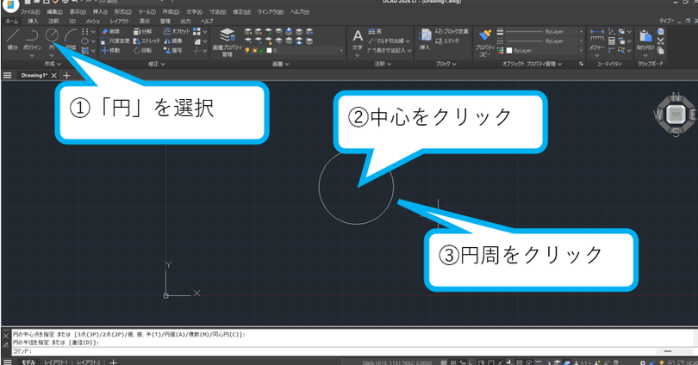Switch to the 注釈 ribbon tab
698x365 pixels.
tap(53, 21)
